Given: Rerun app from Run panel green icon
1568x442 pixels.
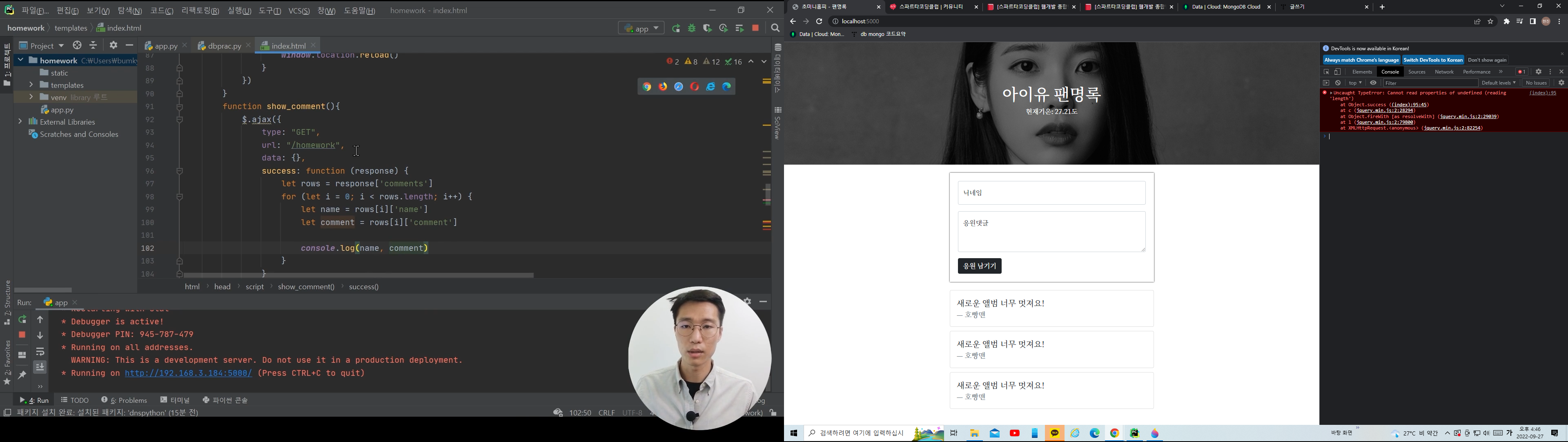Looking at the screenshot, I should 22,319.
